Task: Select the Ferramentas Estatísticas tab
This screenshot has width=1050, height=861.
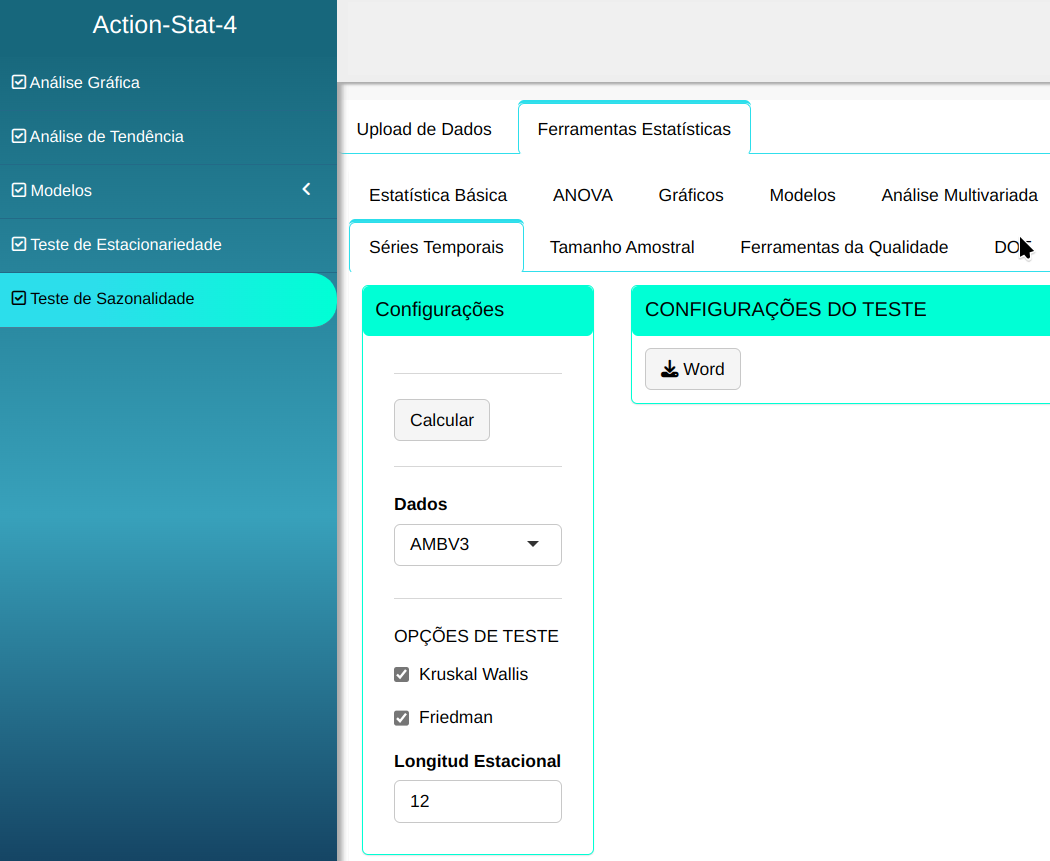Action: pos(634,129)
